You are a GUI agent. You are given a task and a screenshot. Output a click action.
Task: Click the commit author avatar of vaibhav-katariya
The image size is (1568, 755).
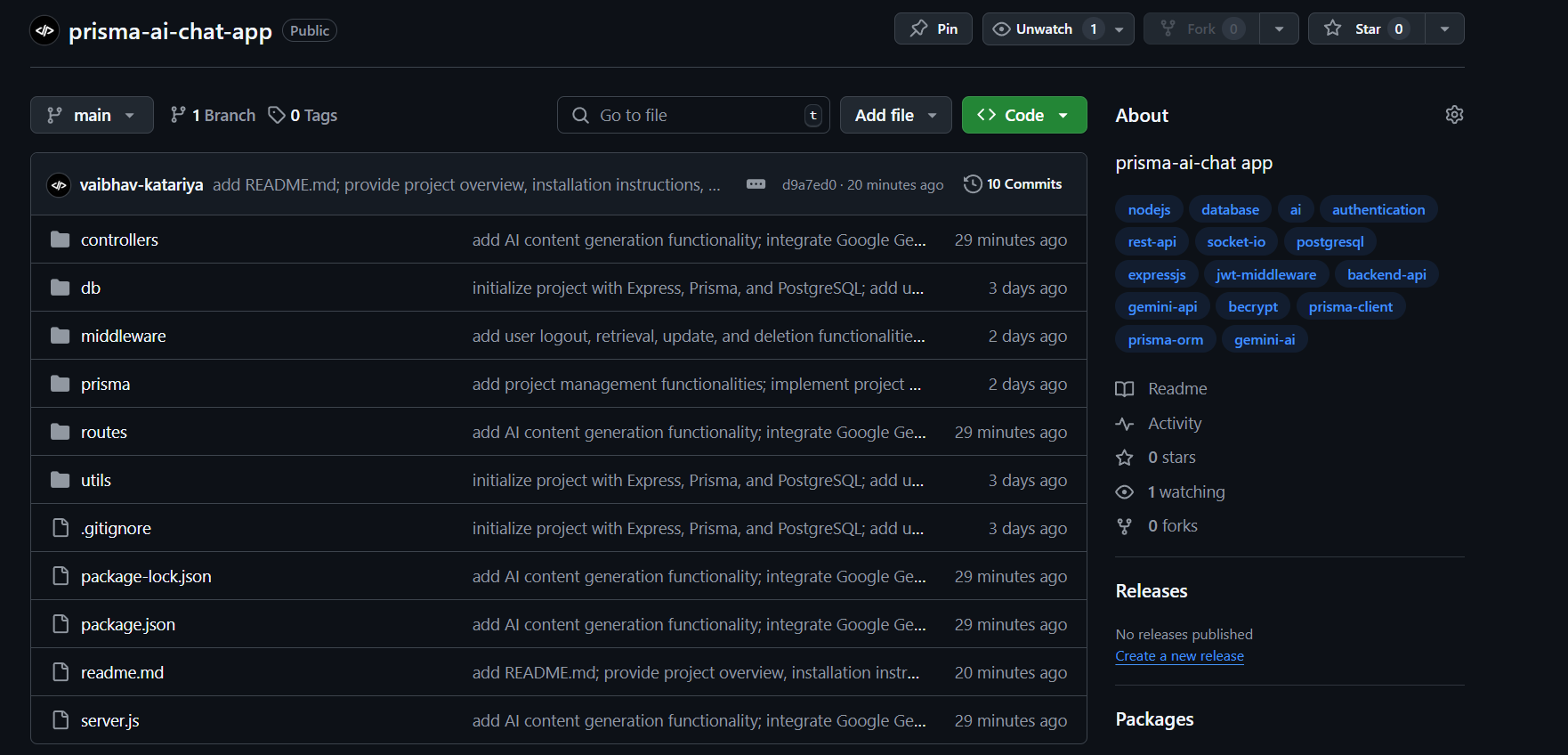pyautogui.click(x=59, y=185)
